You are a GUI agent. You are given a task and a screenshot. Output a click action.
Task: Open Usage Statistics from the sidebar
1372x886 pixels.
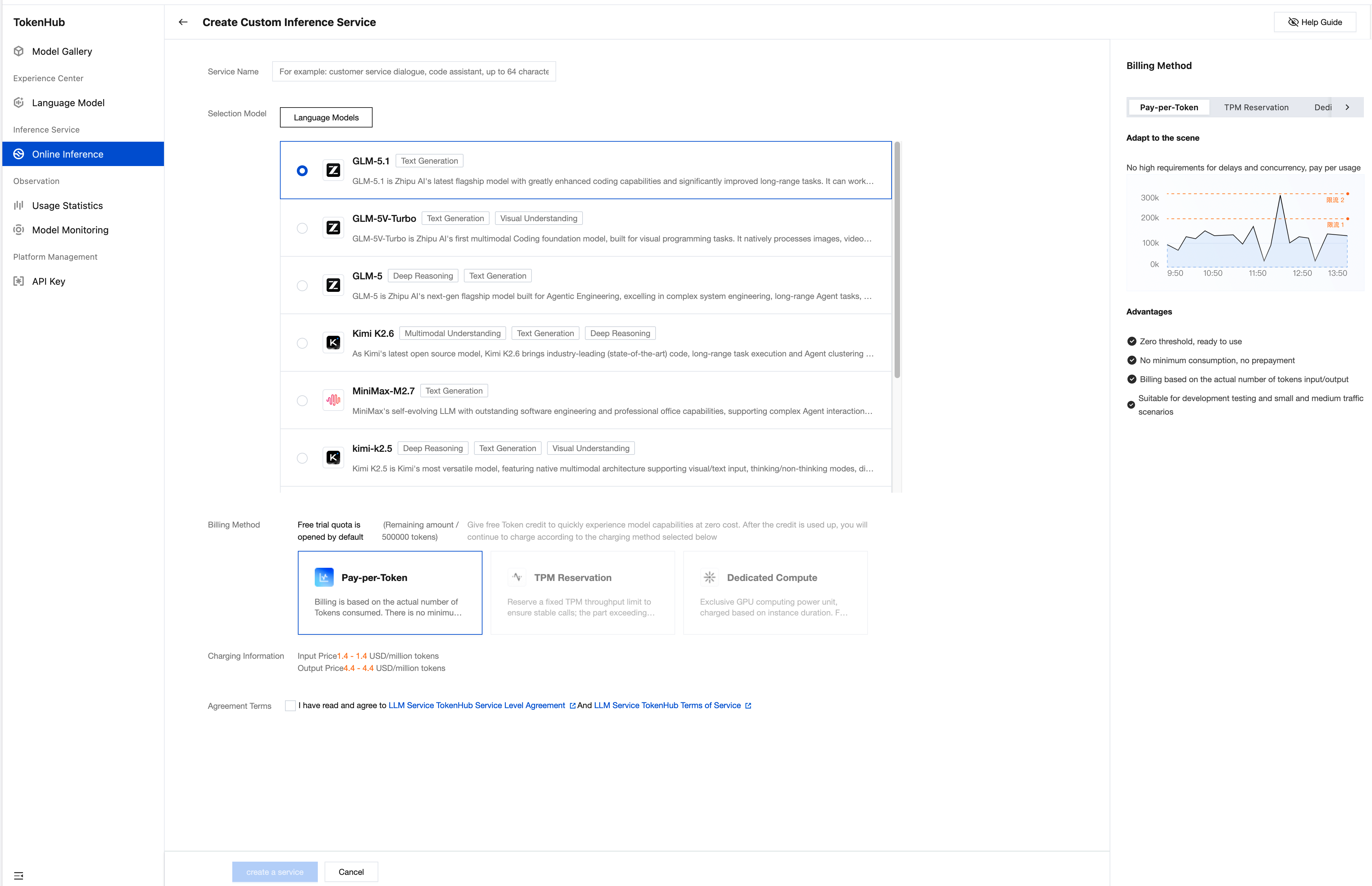(x=67, y=205)
